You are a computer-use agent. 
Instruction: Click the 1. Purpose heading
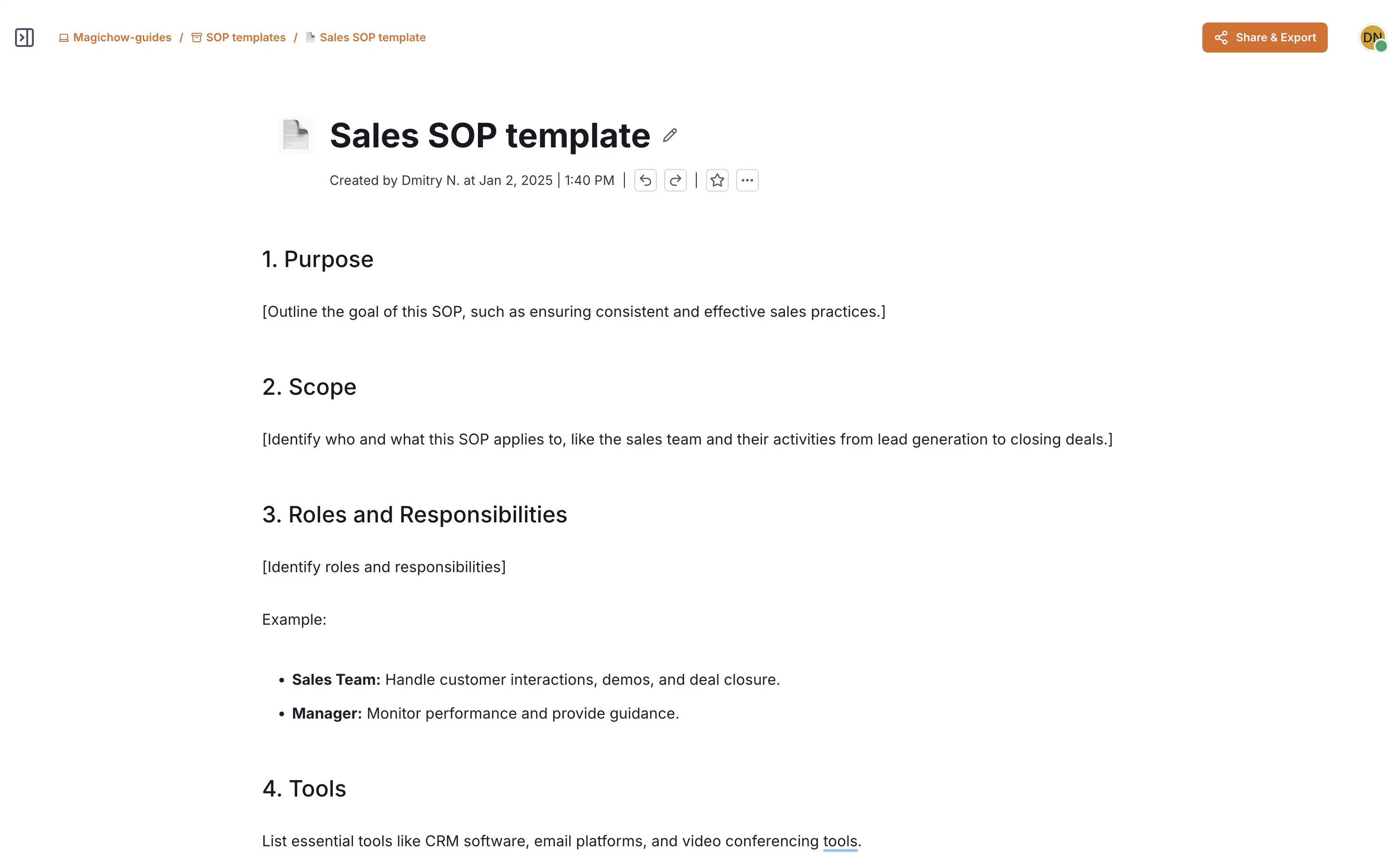click(x=318, y=259)
